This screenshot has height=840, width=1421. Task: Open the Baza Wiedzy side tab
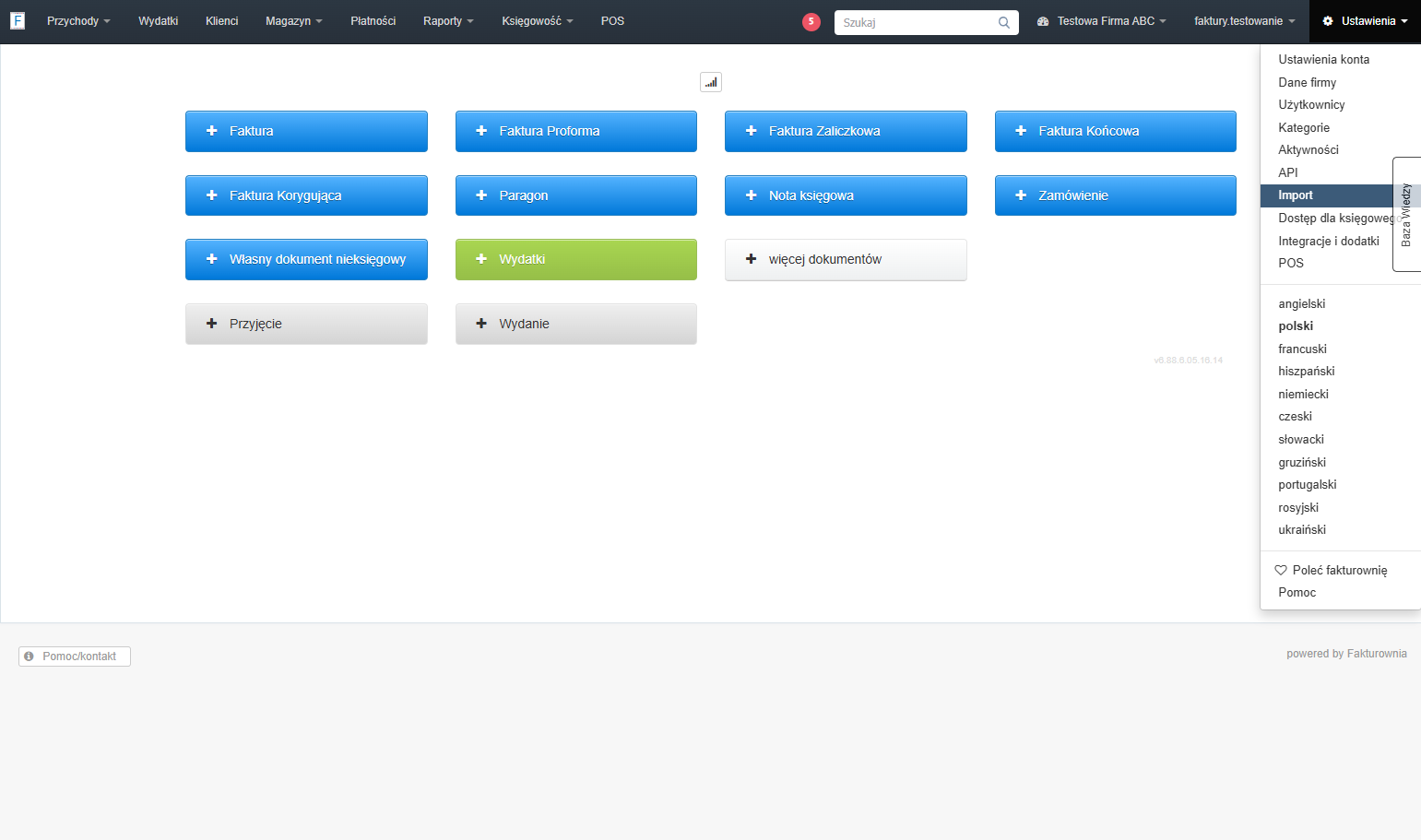click(1406, 214)
